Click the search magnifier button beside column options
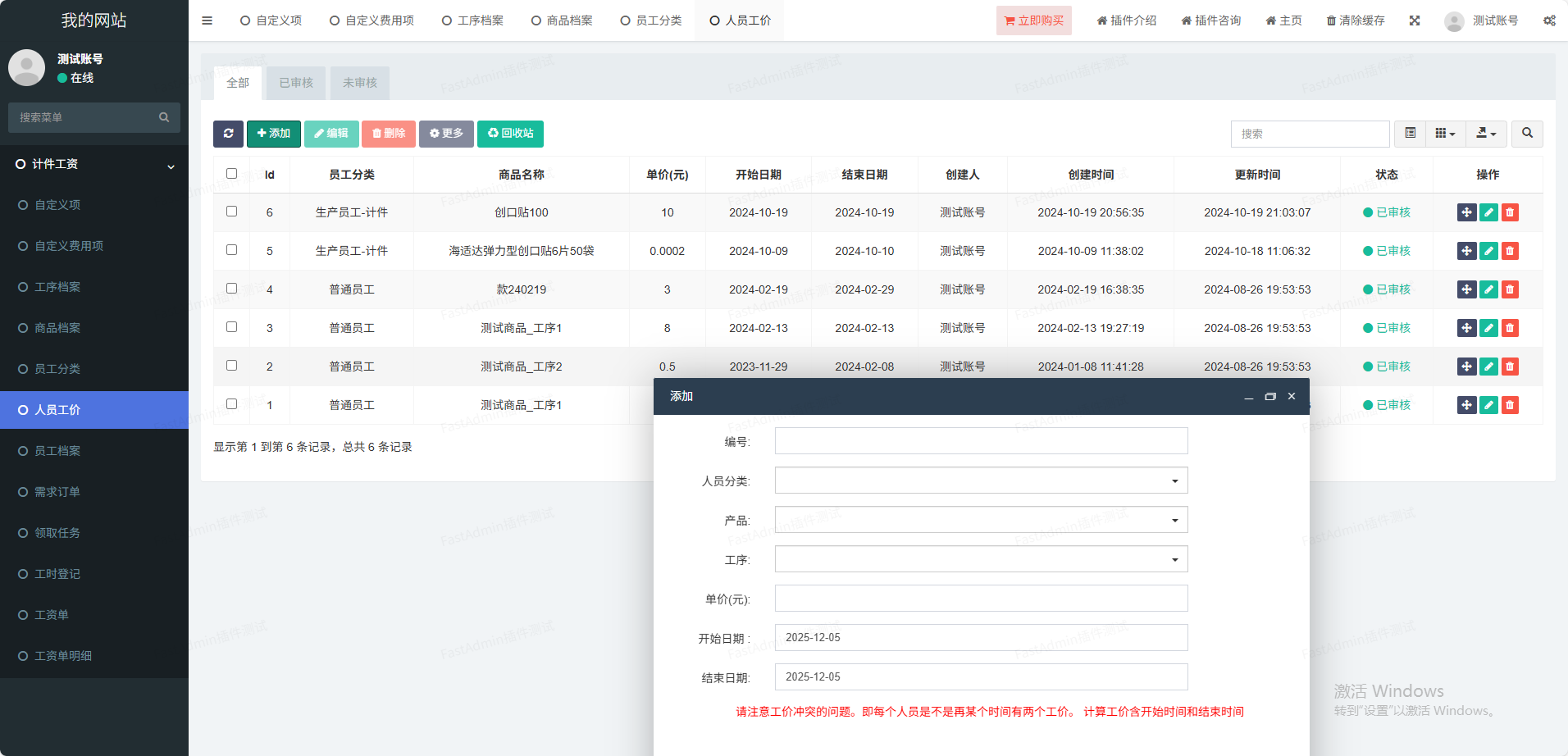This screenshot has width=1568, height=756. [x=1527, y=134]
